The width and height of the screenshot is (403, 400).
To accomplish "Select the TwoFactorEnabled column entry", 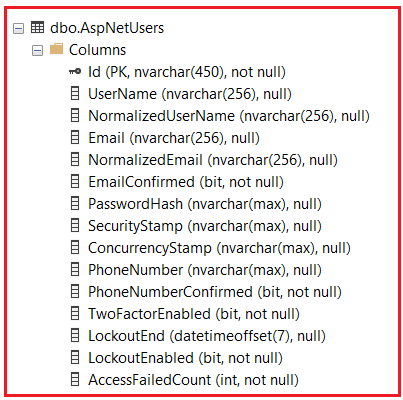I will coord(194,314).
